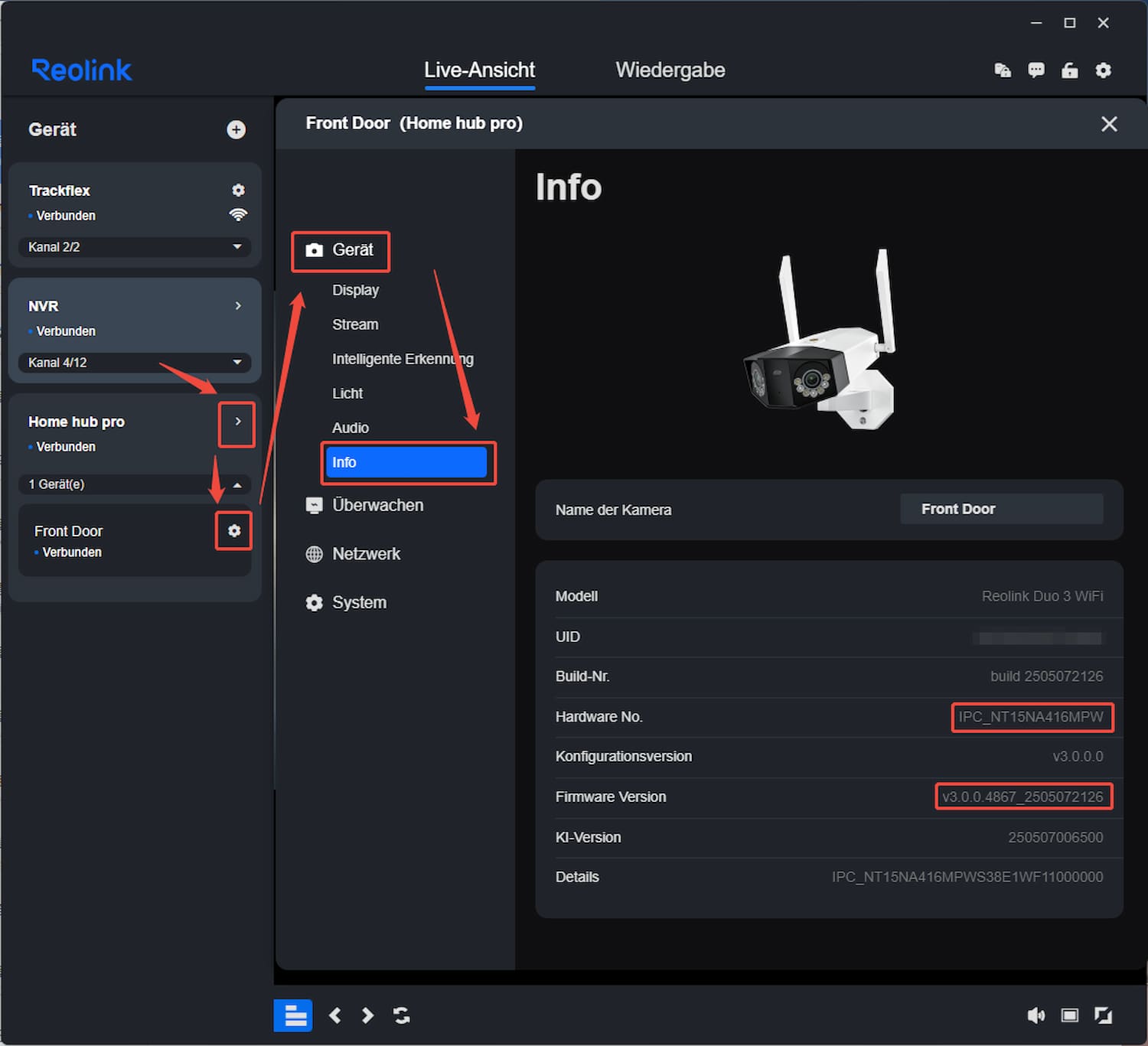The image size is (1148, 1046).
Task: Close the Reolink application window
Action: [x=1104, y=23]
